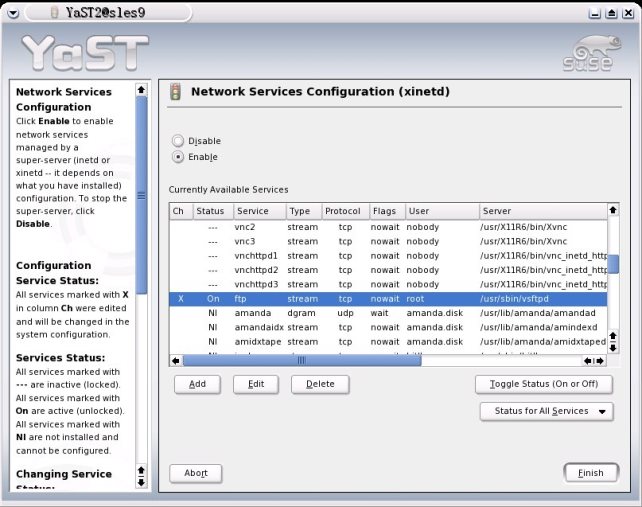Click the Add button
Image resolution: width=642 pixels, height=507 pixels.
[x=197, y=384]
